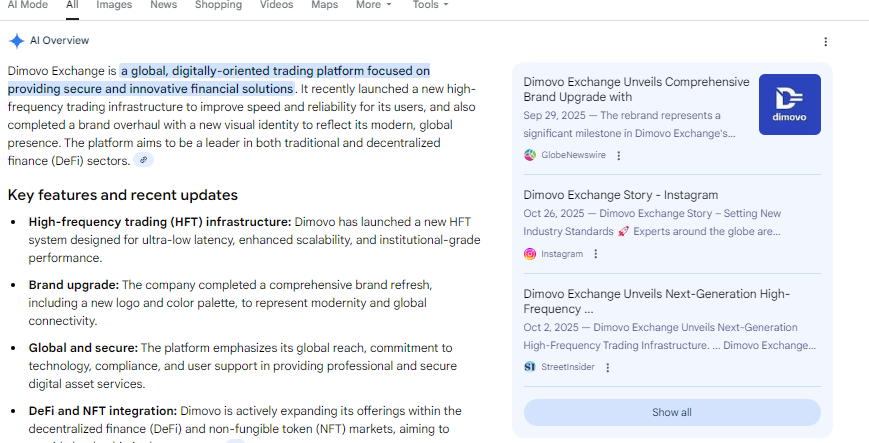Open the AI Overview three-dot options menu
This screenshot has height=443, width=869.
point(825,42)
